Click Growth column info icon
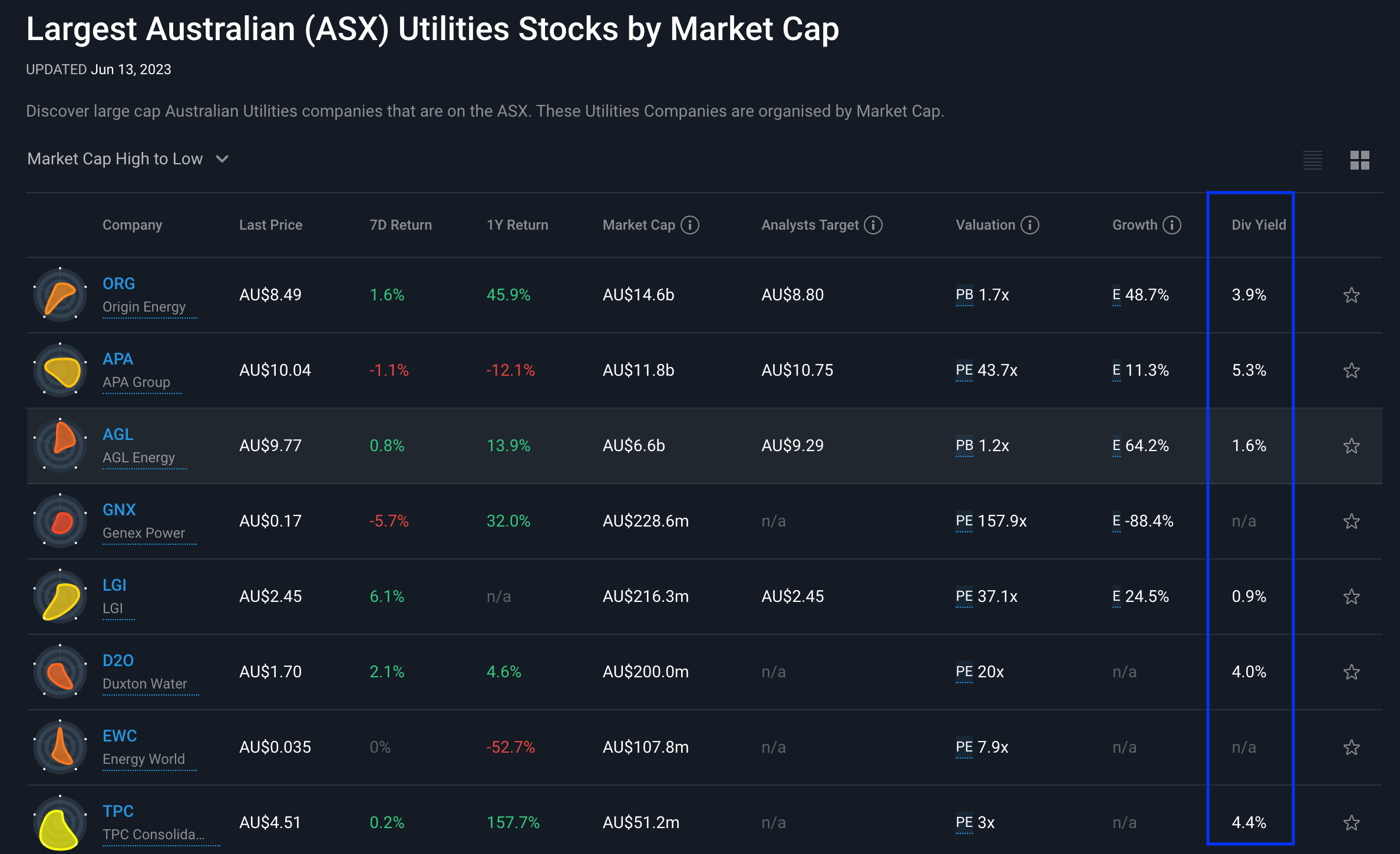Viewport: 1400px width, 854px height. [x=1172, y=225]
